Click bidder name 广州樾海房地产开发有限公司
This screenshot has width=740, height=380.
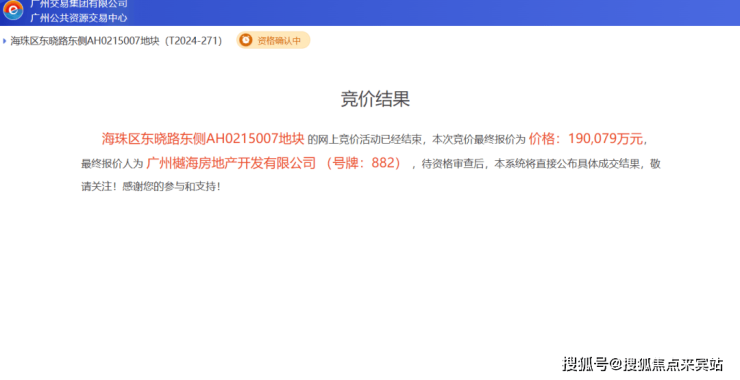231,163
